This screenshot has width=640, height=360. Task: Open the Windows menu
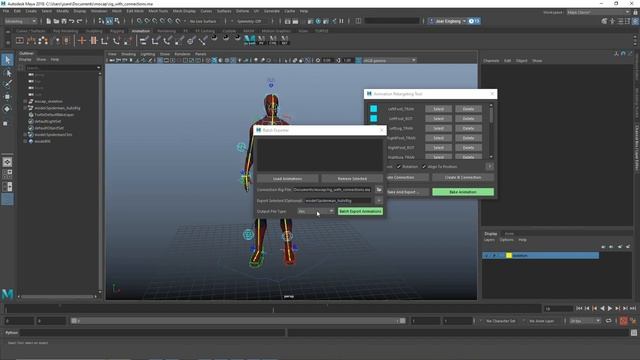[99, 11]
